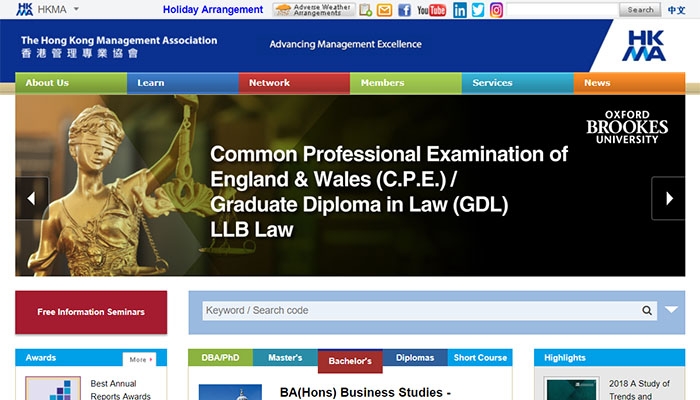Open the YouTube icon link
The image size is (700, 400).
[431, 10]
